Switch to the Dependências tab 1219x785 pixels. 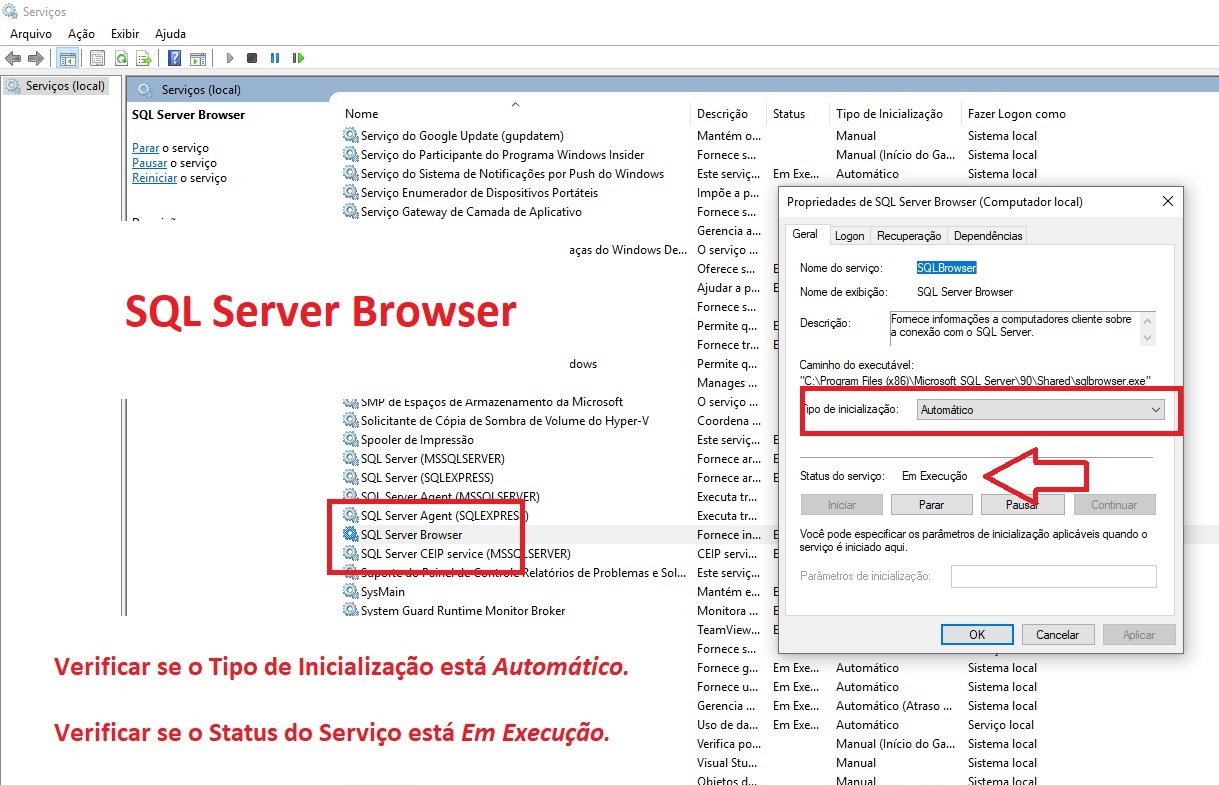(x=988, y=236)
